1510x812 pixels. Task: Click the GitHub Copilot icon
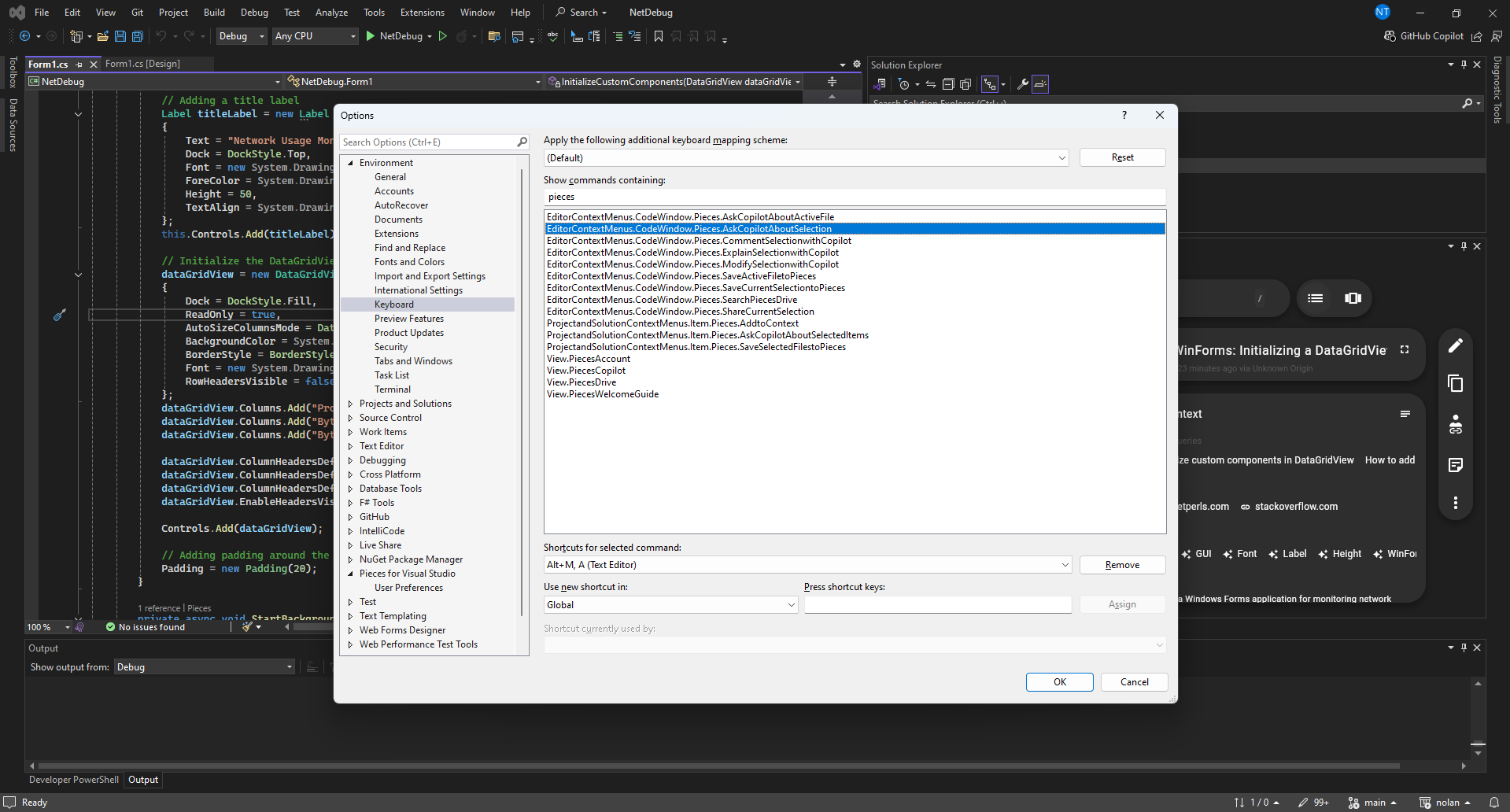(1390, 36)
